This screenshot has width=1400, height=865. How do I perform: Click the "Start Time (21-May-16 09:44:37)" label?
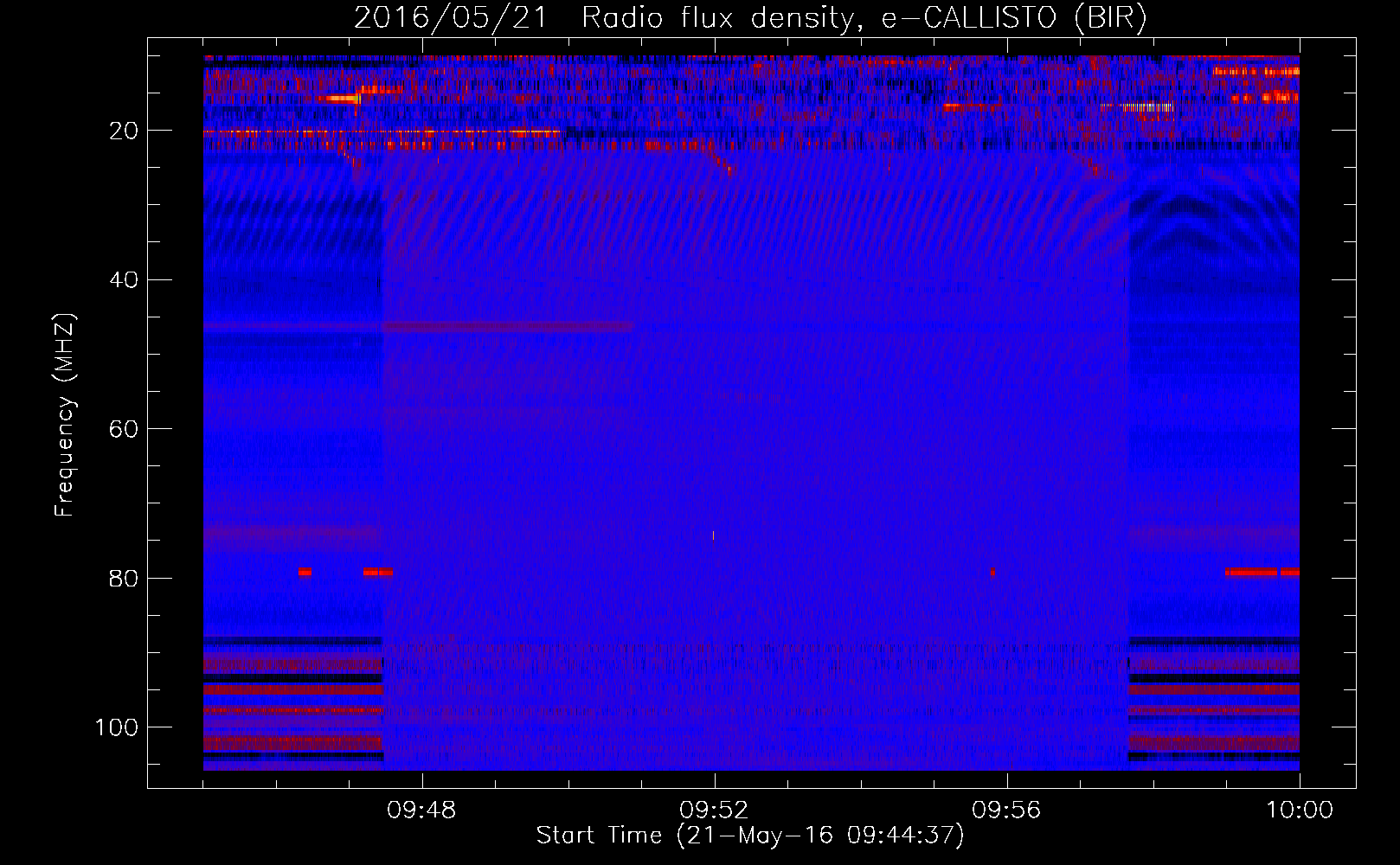749,836
